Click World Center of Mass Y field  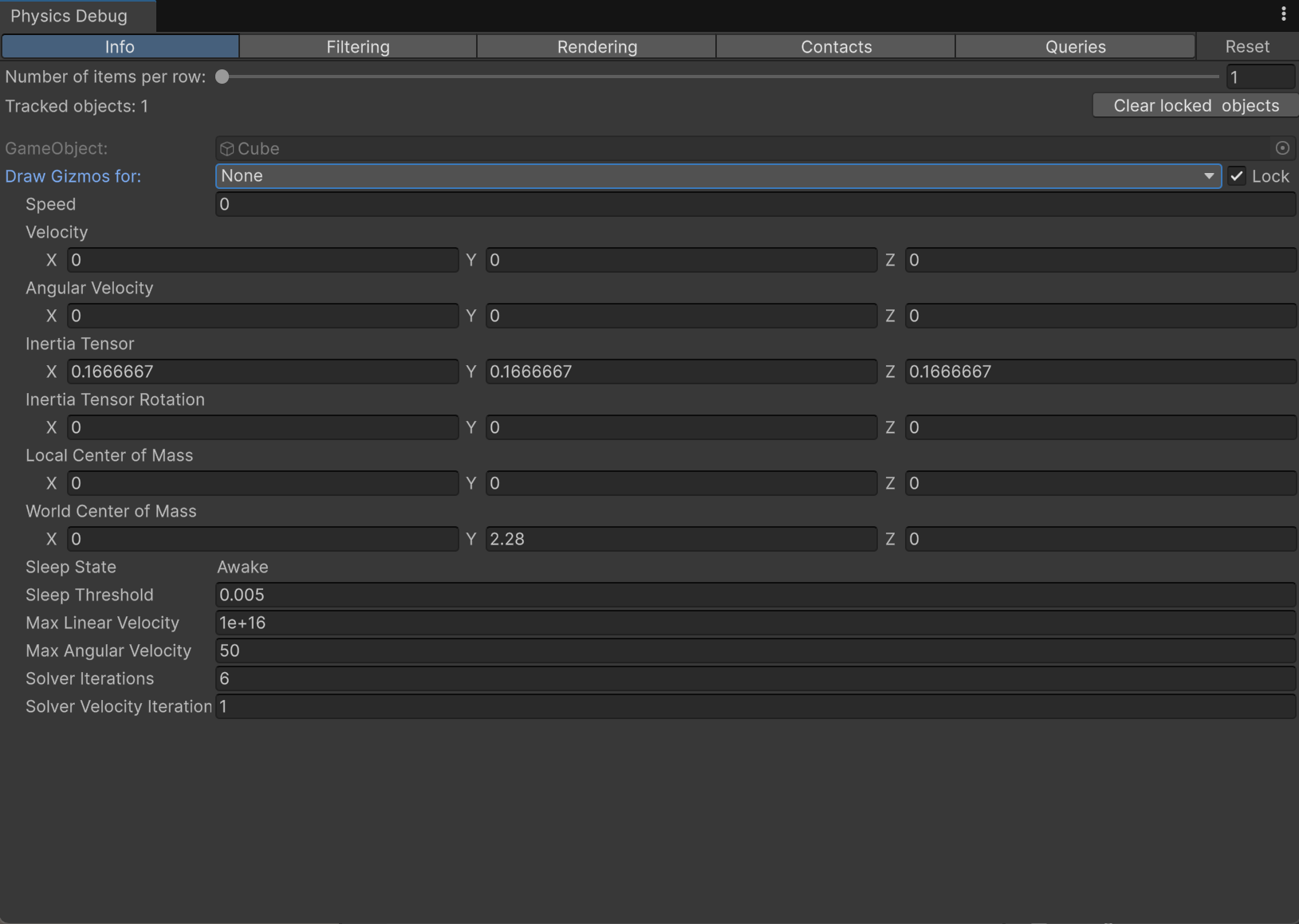[681, 539]
